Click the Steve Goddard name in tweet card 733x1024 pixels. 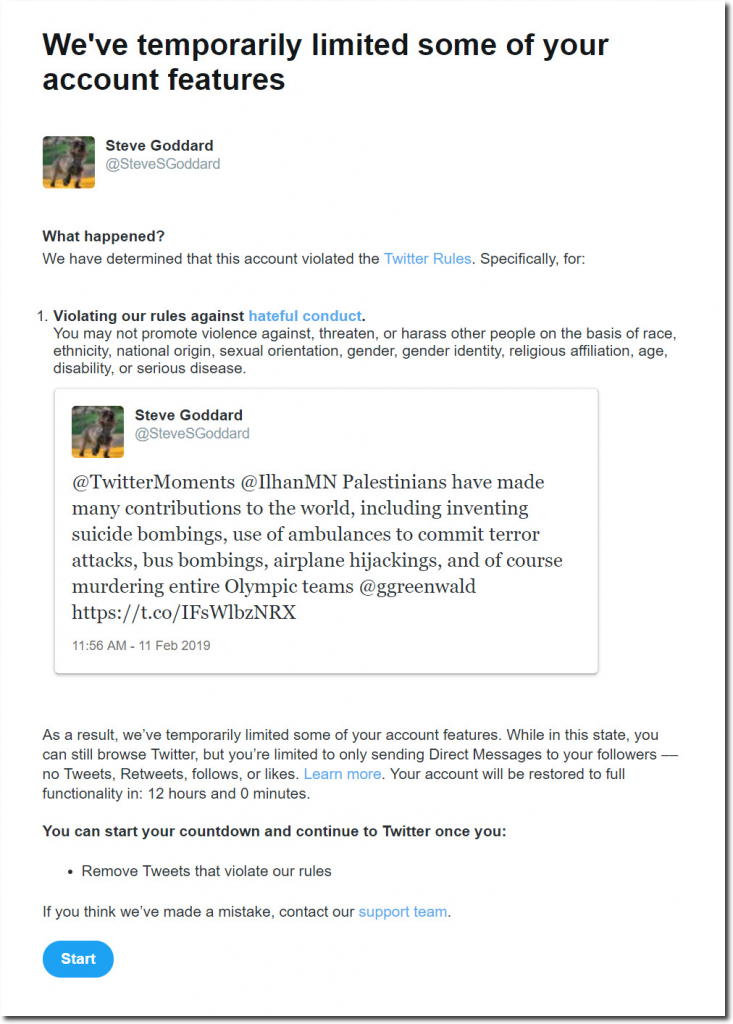188,415
